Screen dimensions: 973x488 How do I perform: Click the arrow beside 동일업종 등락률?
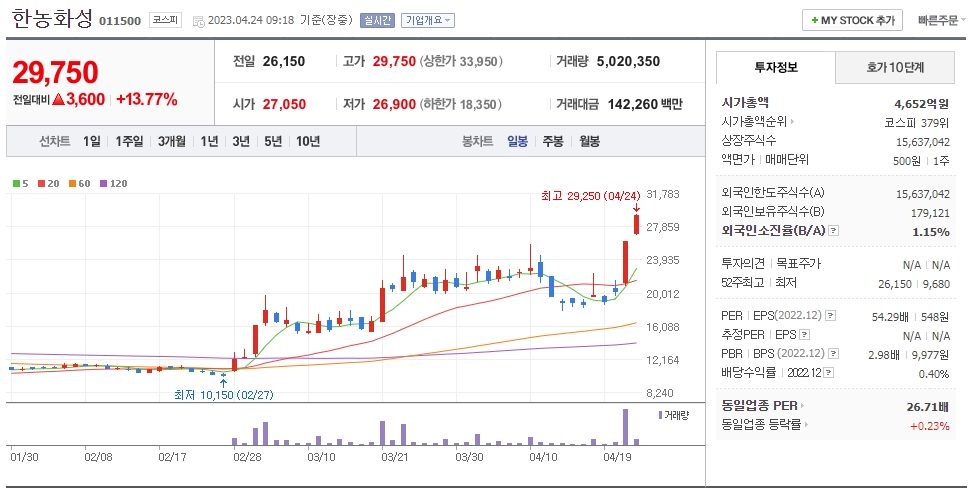[806, 425]
